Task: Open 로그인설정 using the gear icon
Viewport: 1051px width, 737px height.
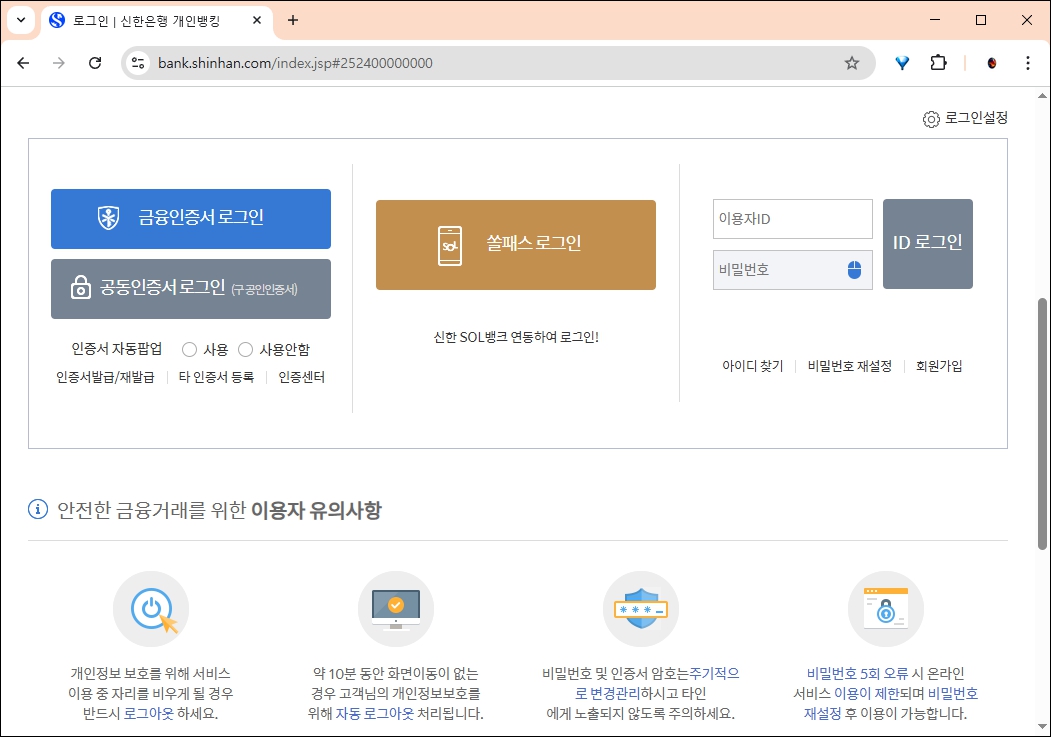Action: pos(931,118)
